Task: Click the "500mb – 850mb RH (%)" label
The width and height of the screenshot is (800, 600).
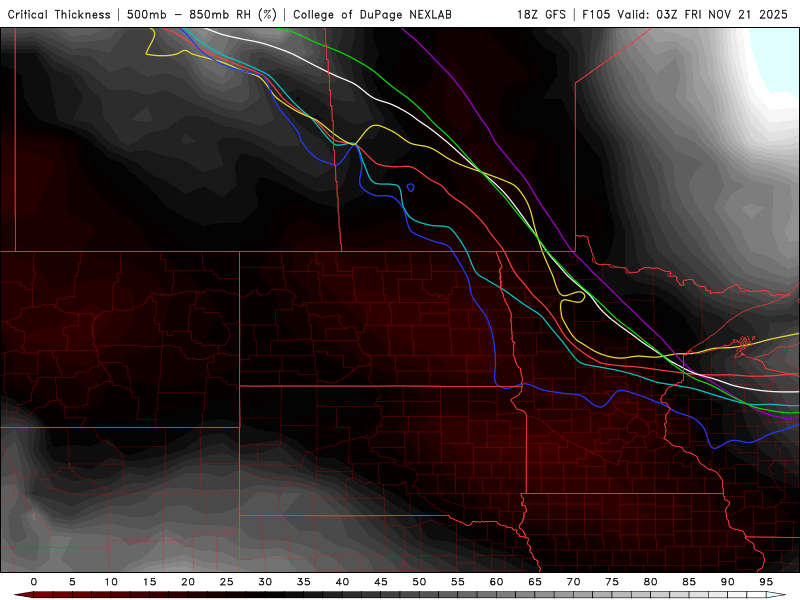Action: point(202,14)
